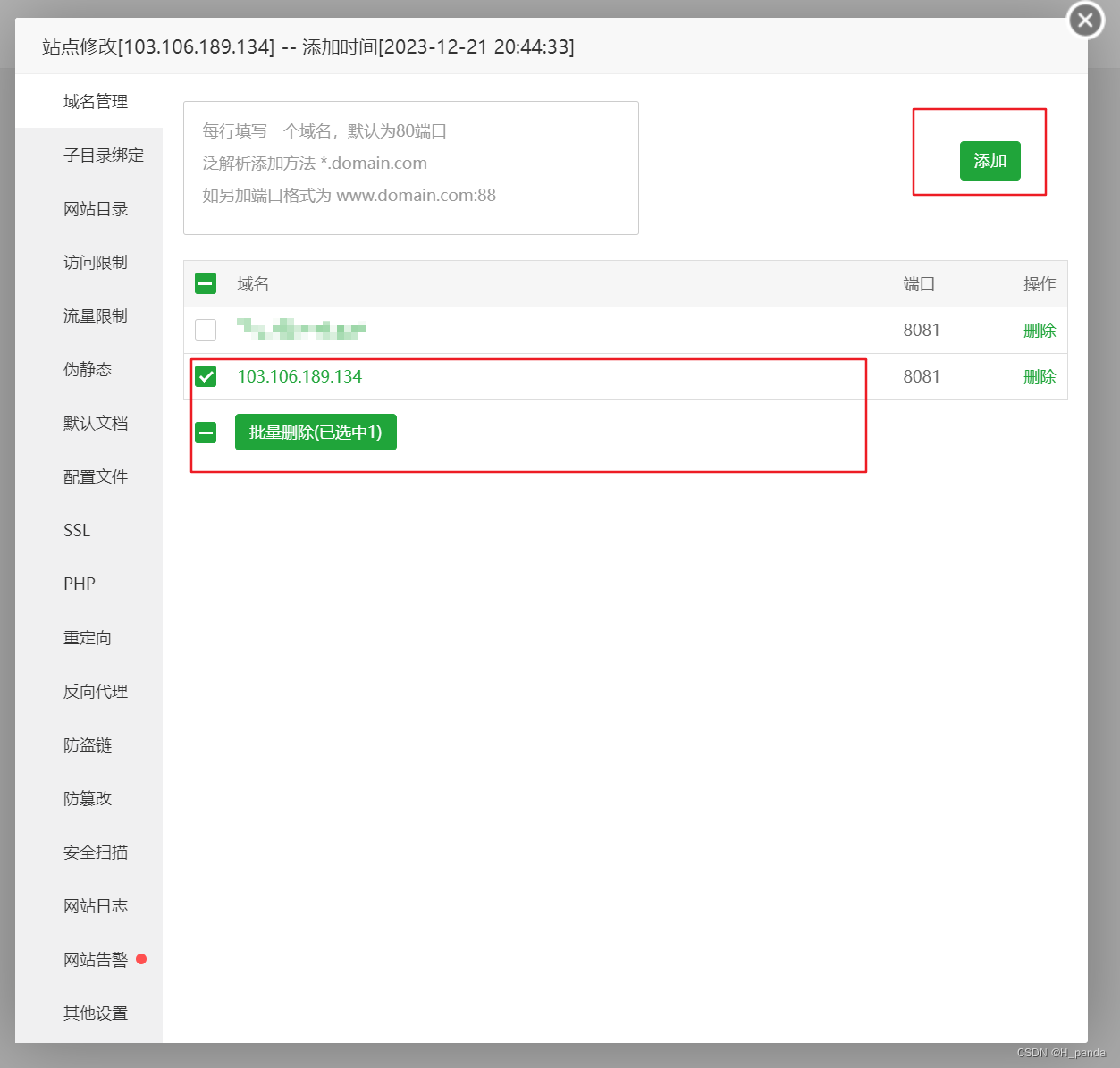Image resolution: width=1120 pixels, height=1068 pixels.
Task: Go to the 重定向 tab
Action: (88, 637)
